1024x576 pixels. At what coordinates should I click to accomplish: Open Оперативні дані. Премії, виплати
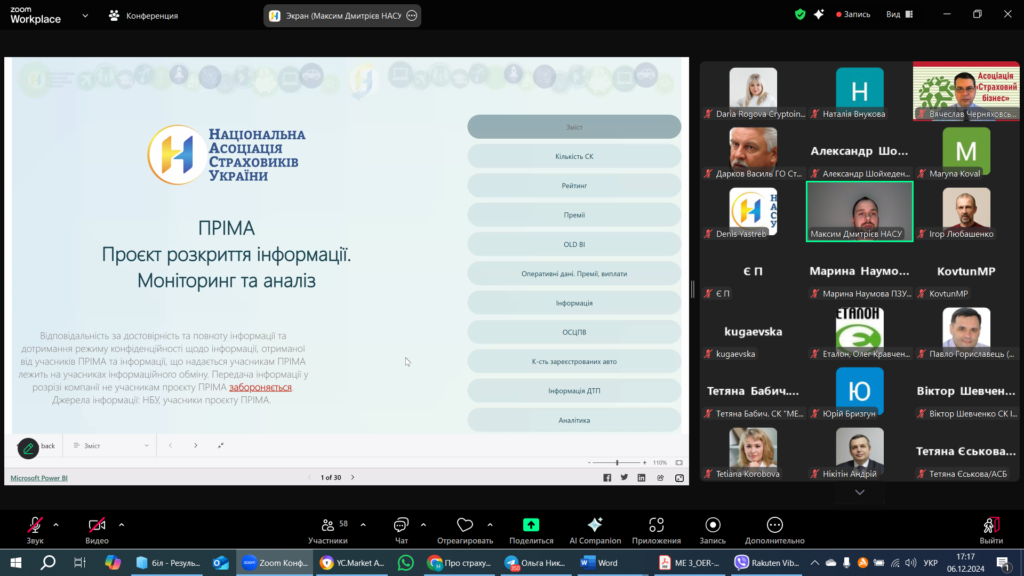[x=574, y=274]
